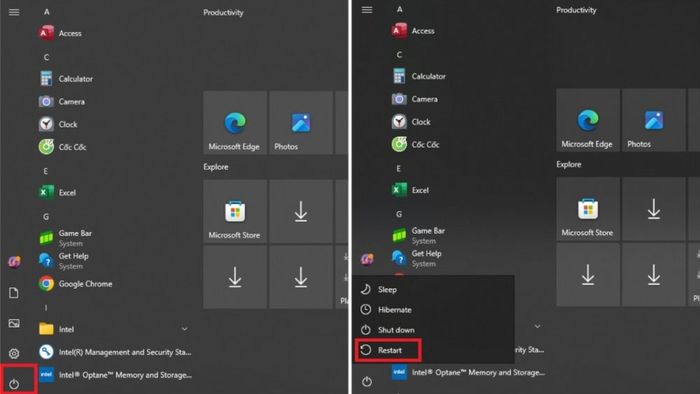
Task: Click letter G header in the left app list
Action: coord(46,217)
